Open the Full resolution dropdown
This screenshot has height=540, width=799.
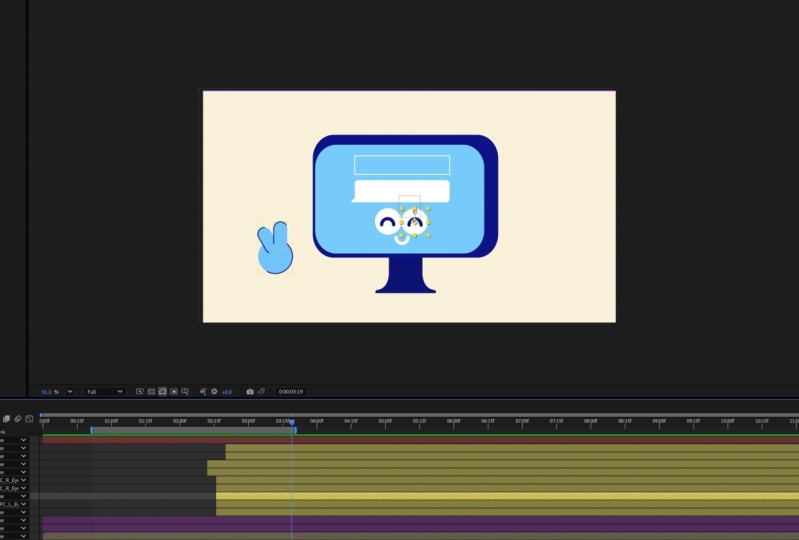105,392
